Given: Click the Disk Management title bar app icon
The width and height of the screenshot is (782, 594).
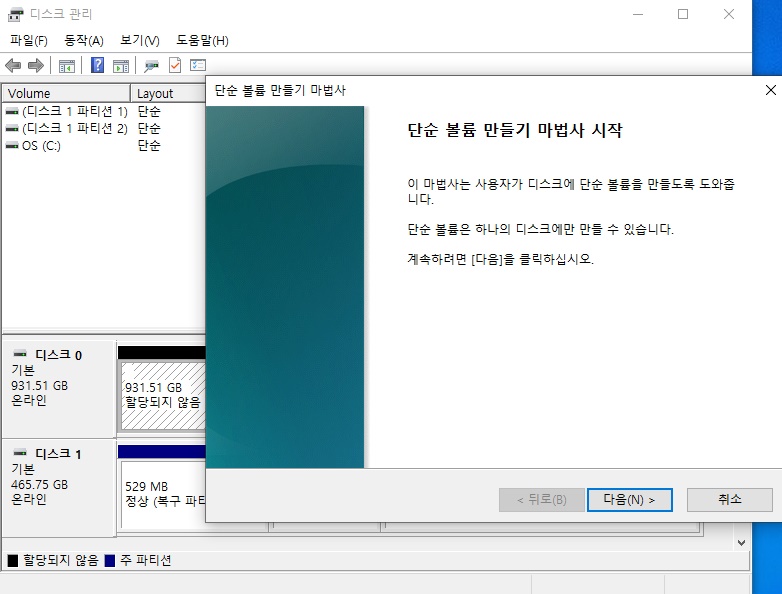Looking at the screenshot, I should point(15,14).
